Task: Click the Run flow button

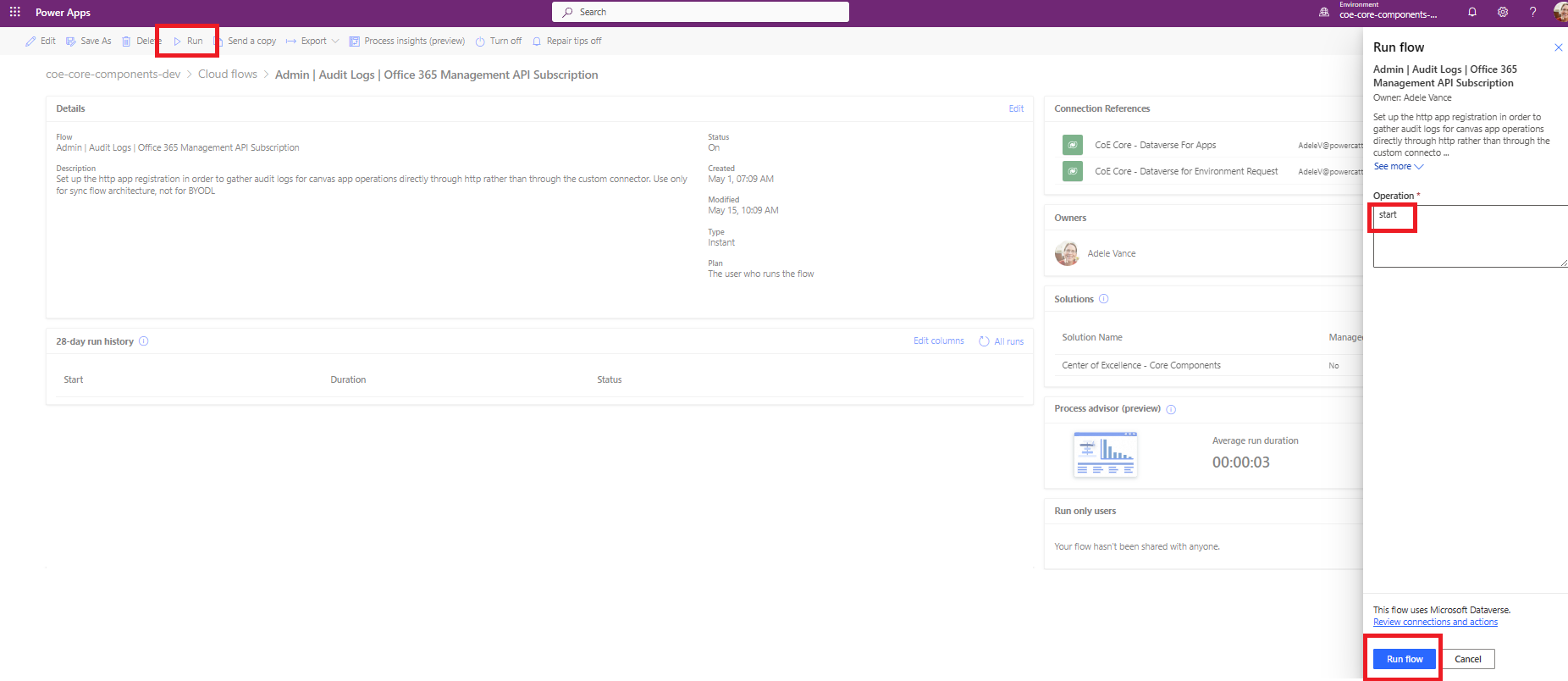Action: 1405,659
